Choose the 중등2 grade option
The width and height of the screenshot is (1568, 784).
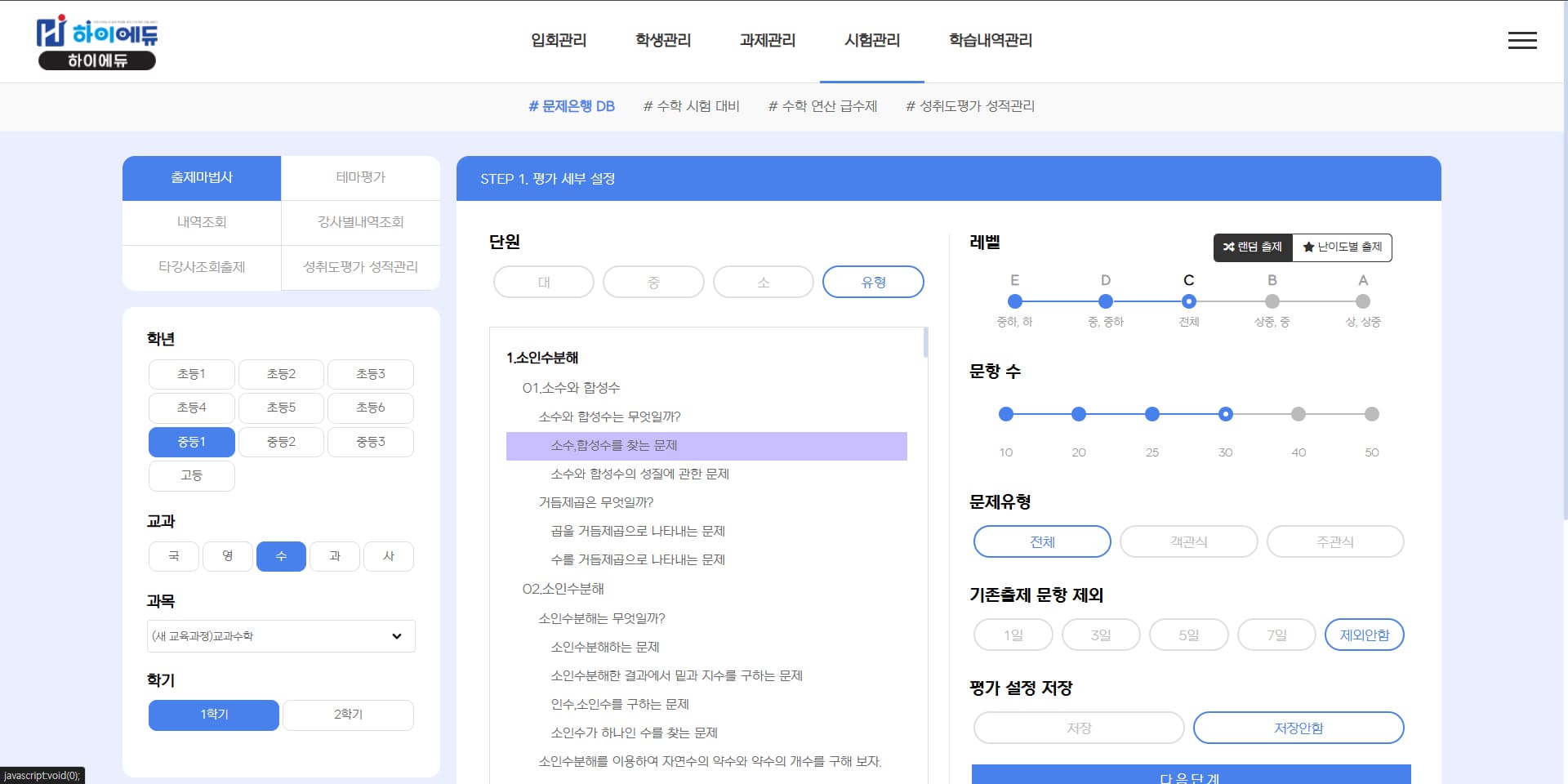[281, 442]
